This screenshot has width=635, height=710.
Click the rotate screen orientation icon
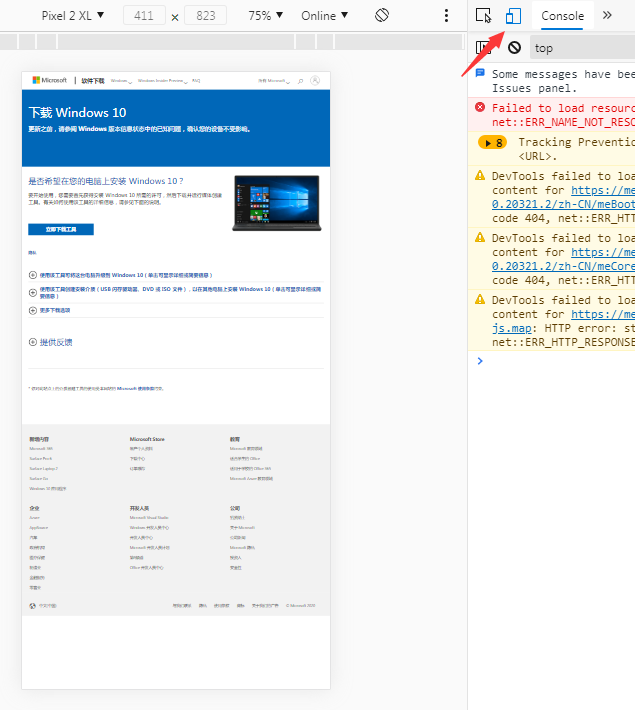[382, 16]
